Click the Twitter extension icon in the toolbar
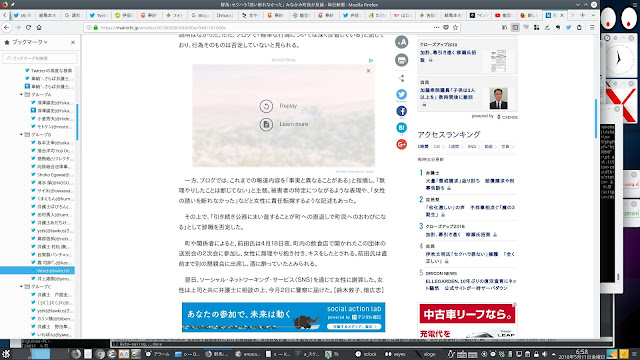The height and width of the screenshot is (360, 640). click(x=569, y=27)
